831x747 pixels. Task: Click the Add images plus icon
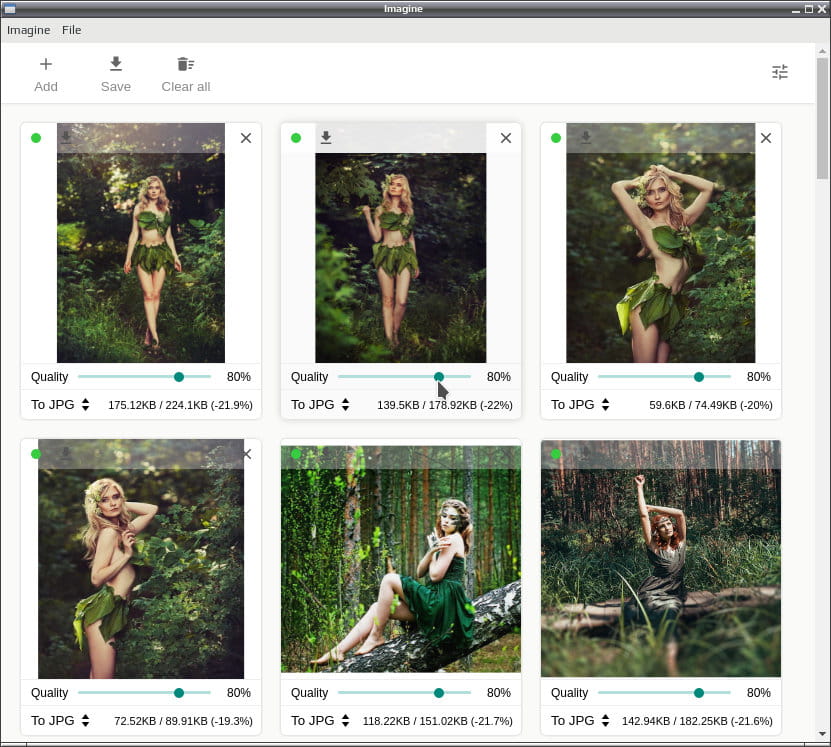click(46, 64)
